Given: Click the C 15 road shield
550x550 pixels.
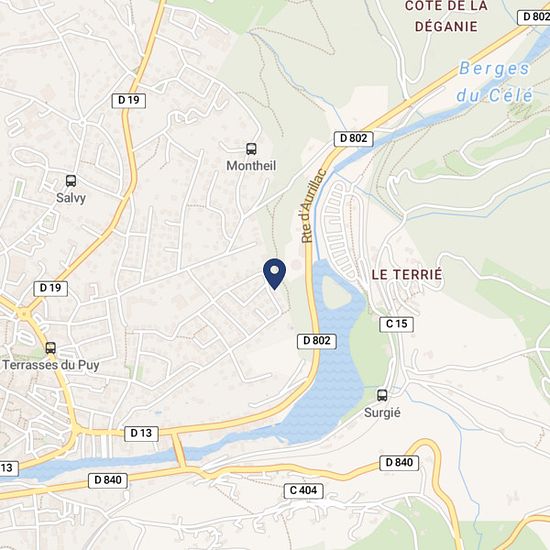Looking at the screenshot, I should 396,324.
